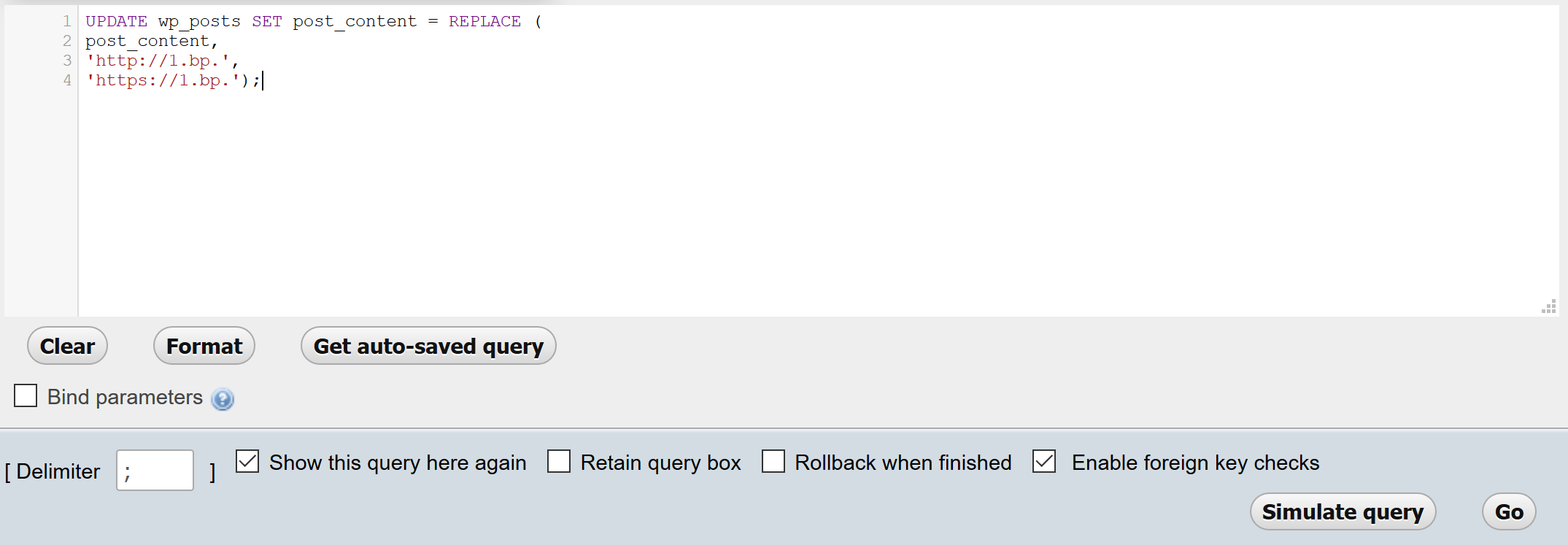Click the 'https://1.bp.' string on line 4

(163, 80)
